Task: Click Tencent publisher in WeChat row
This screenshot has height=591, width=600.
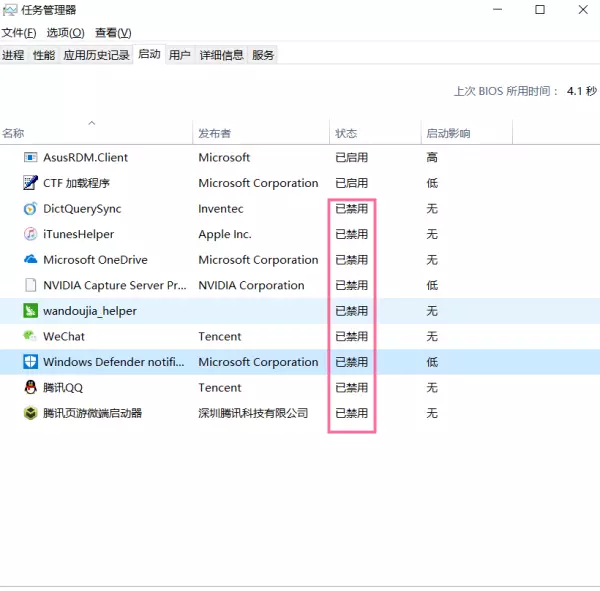Action: point(220,336)
